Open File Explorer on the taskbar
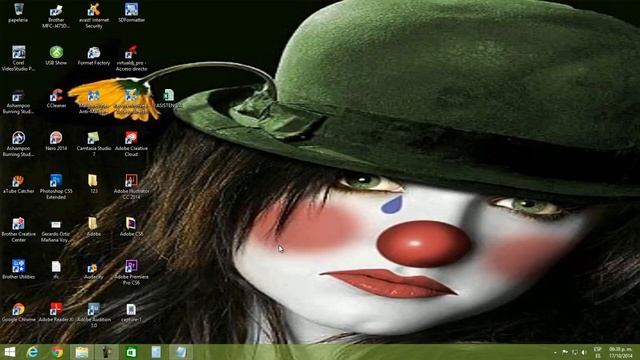This screenshot has height=360, width=640. 82,352
